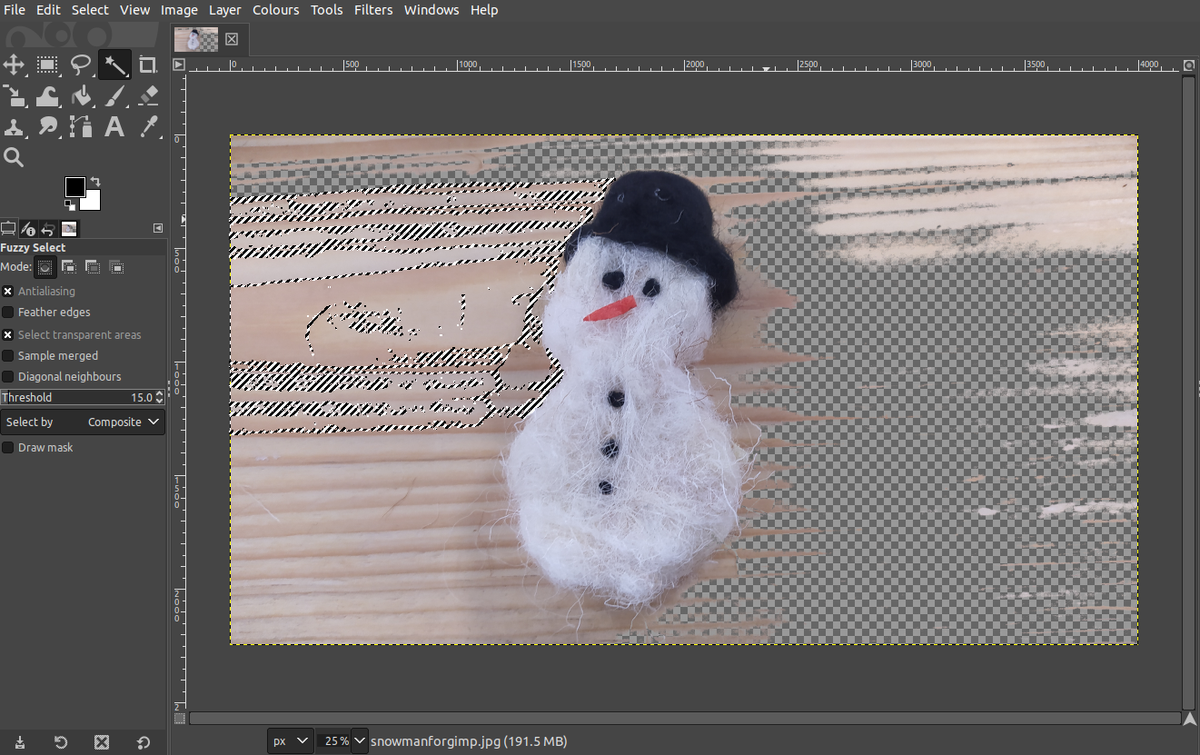
Task: Choose the Bucket Fill tool
Action: coord(80,96)
